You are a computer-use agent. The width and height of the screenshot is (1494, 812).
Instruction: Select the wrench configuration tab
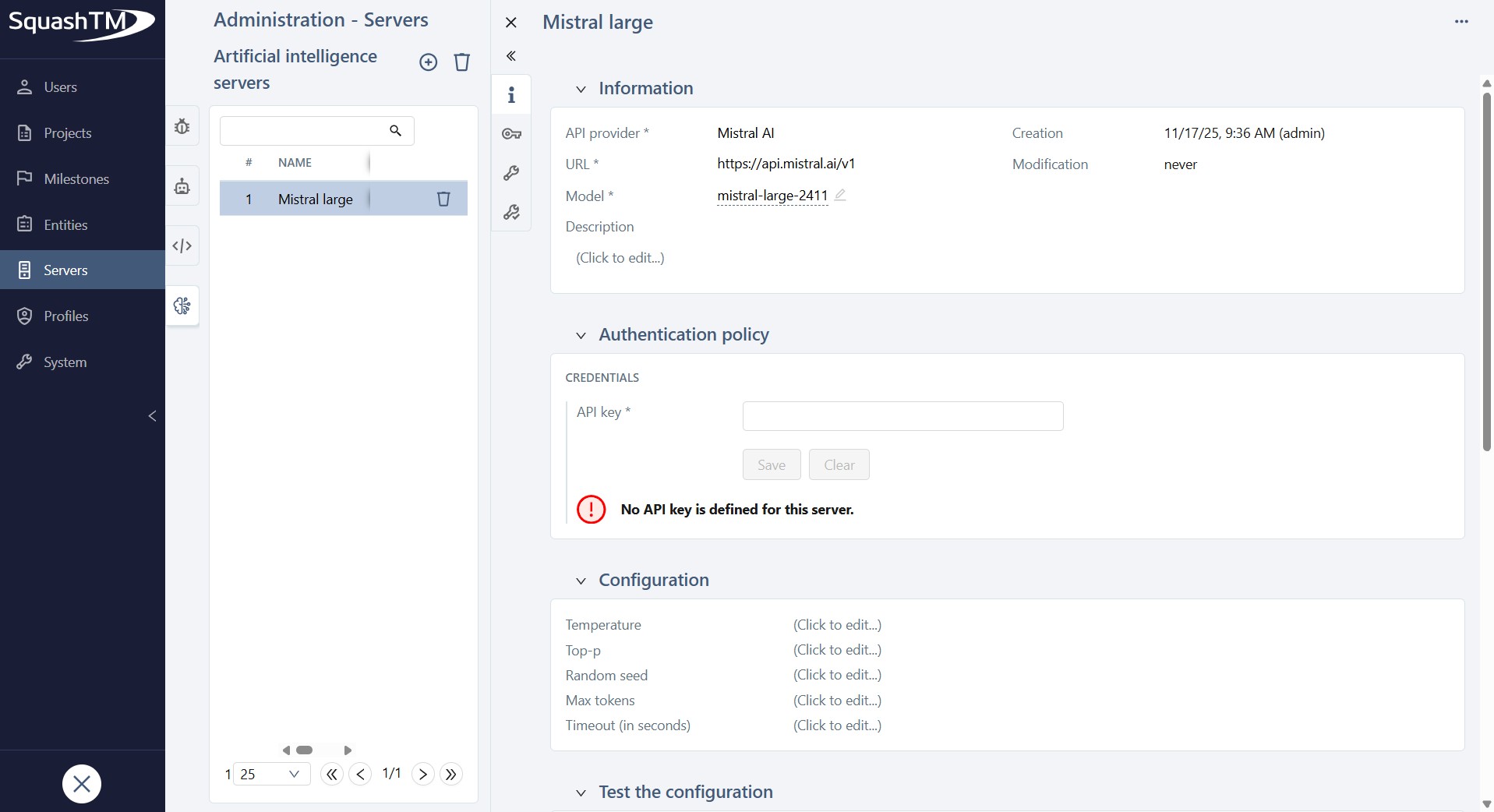(511, 173)
